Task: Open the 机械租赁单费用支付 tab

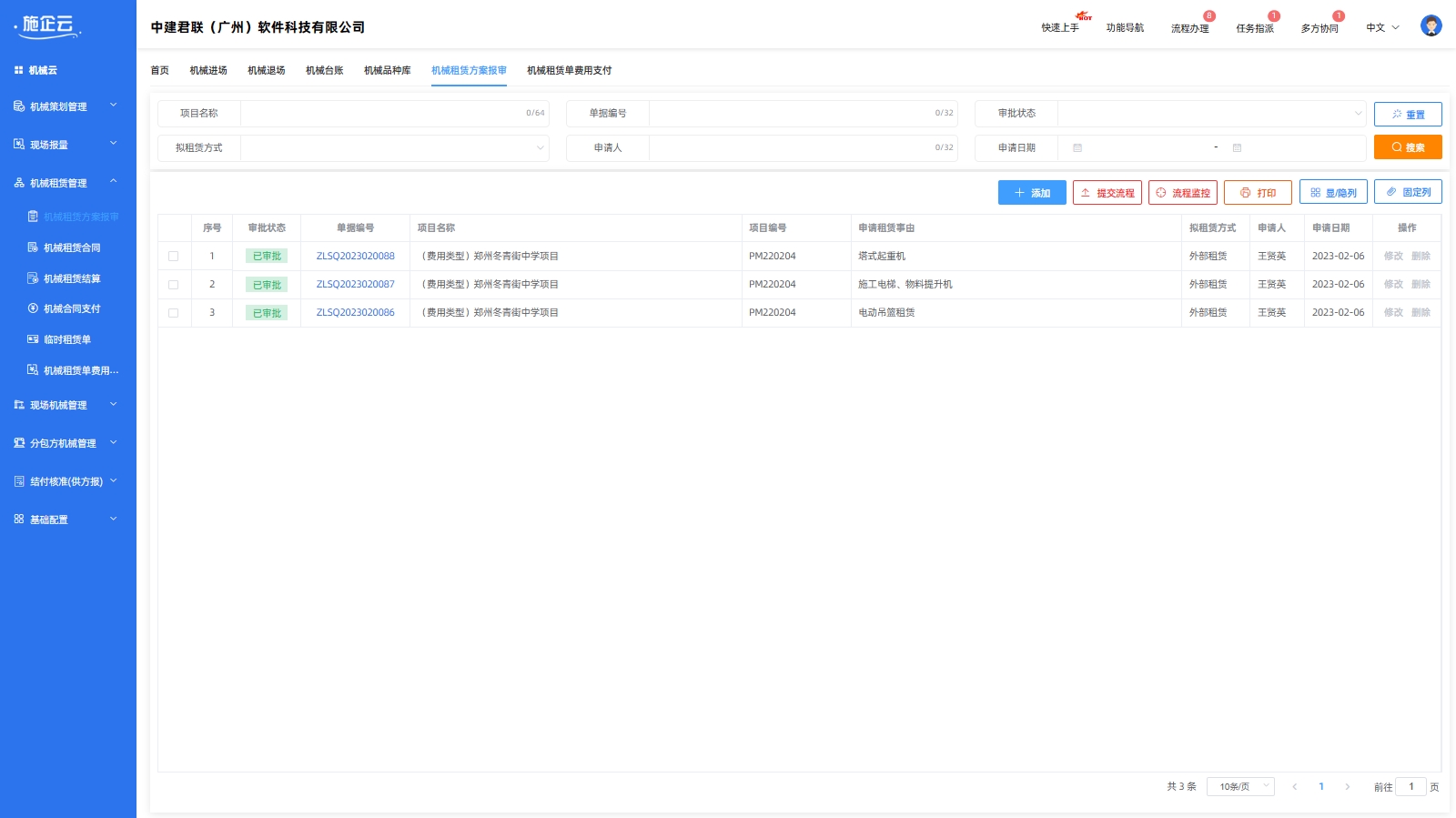Action: pyautogui.click(x=569, y=71)
